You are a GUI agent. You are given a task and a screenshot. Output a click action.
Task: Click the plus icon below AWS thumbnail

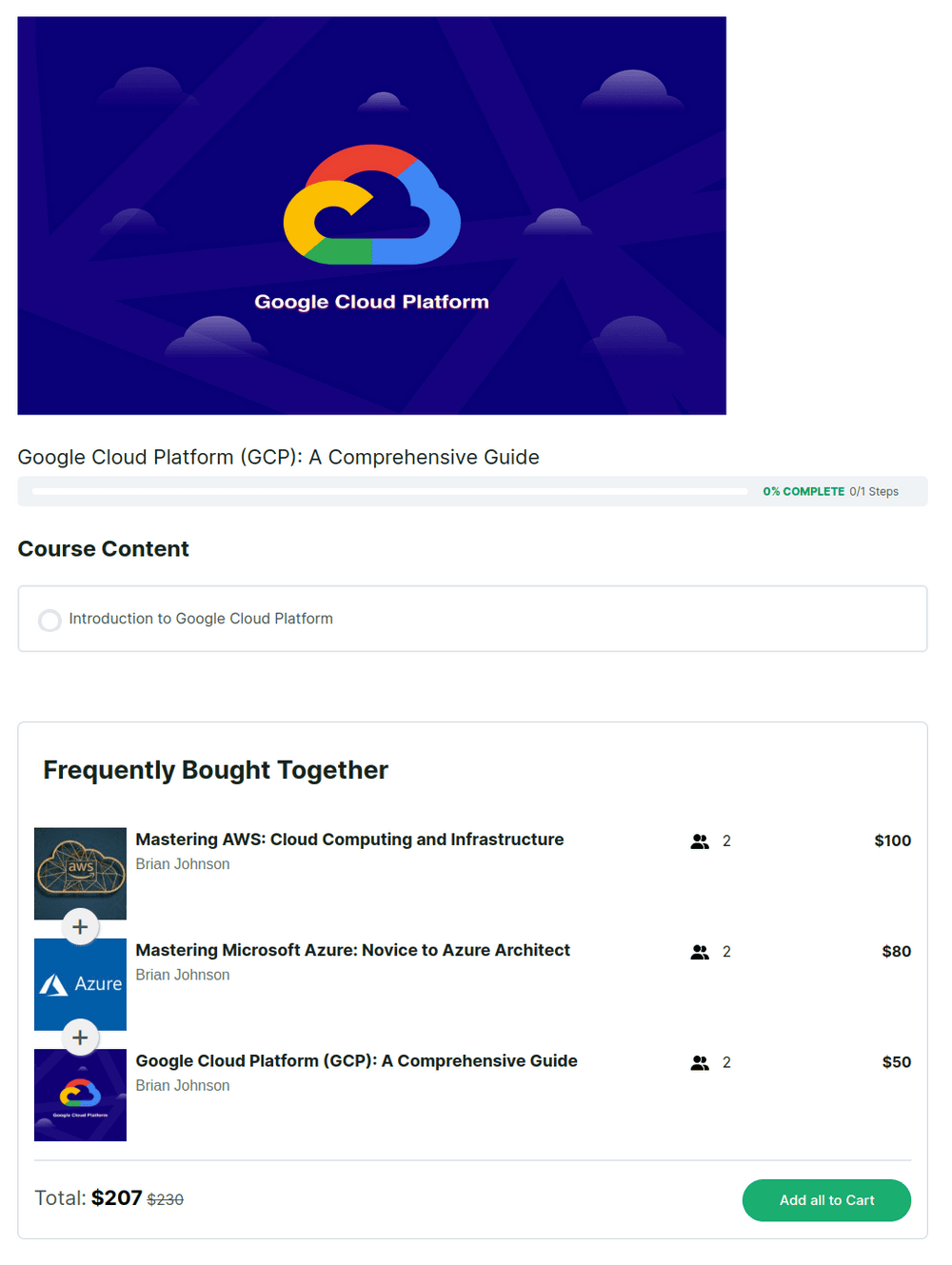point(81,926)
